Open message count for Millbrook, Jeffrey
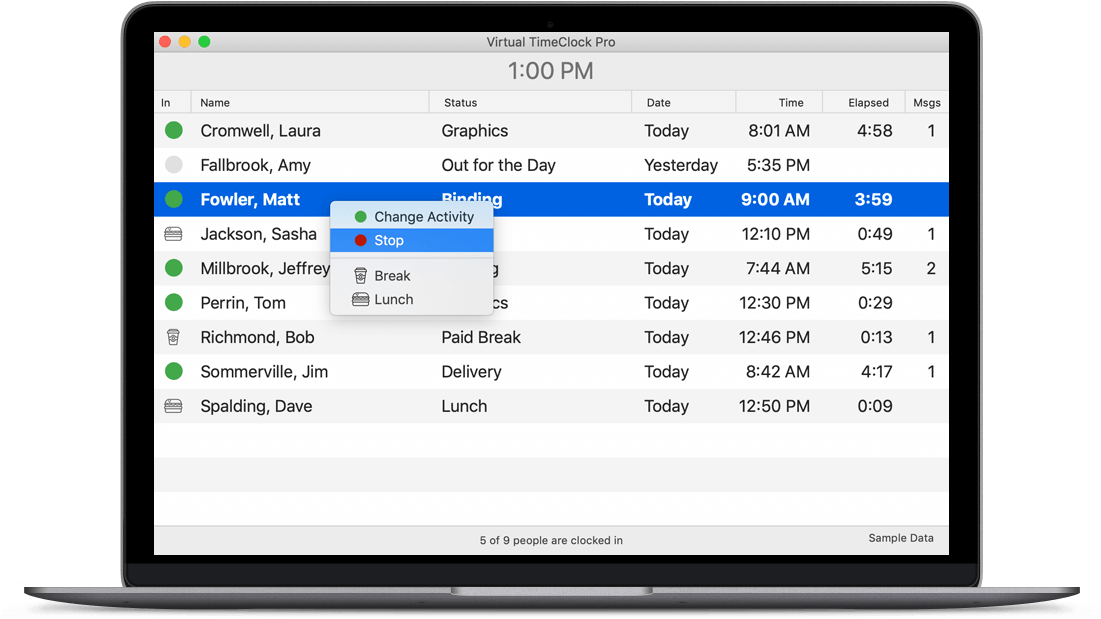Screen dimensions: 1101x619 coord(930,268)
